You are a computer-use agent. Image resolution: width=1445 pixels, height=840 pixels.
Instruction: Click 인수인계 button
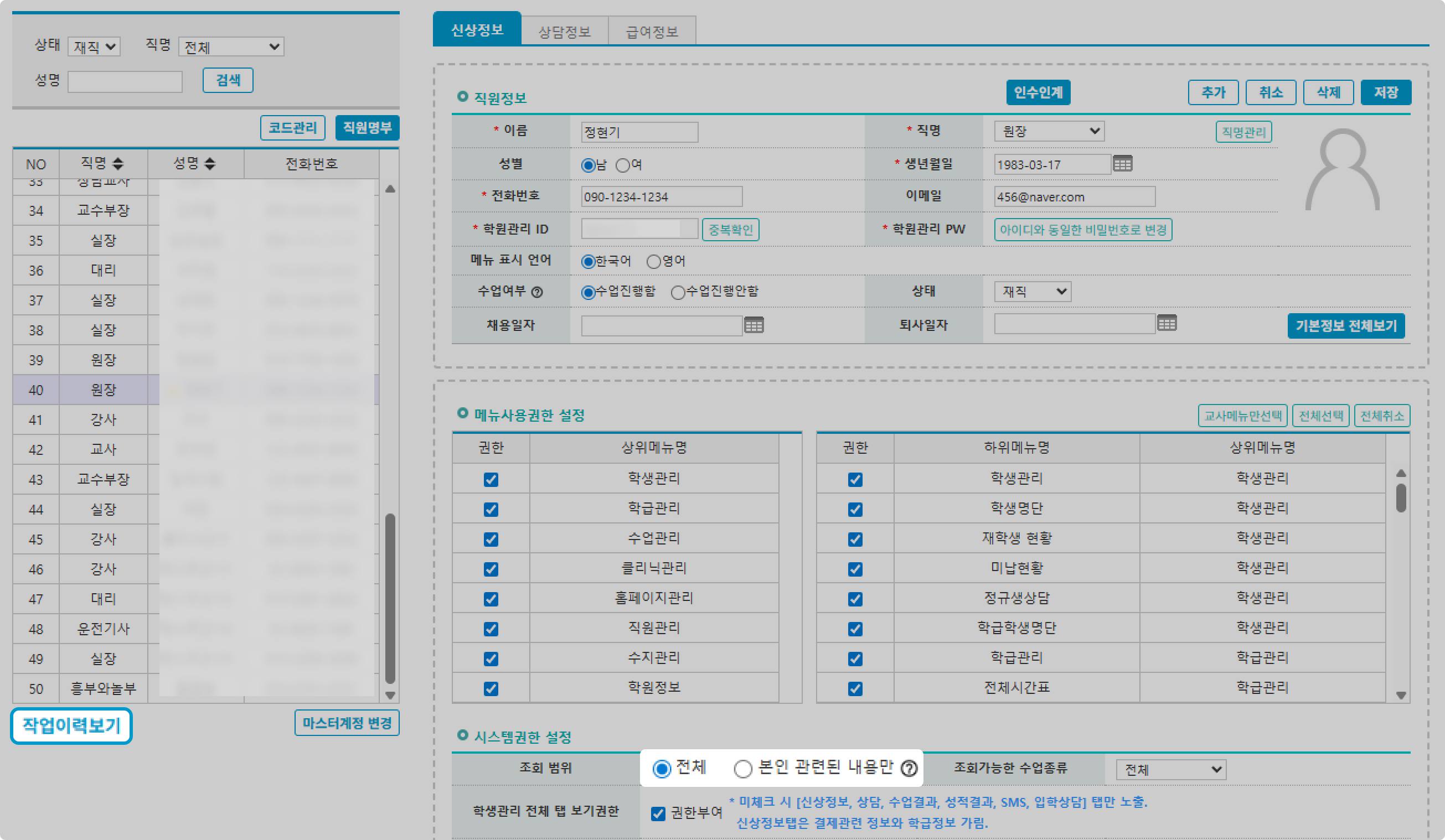pyautogui.click(x=1038, y=92)
